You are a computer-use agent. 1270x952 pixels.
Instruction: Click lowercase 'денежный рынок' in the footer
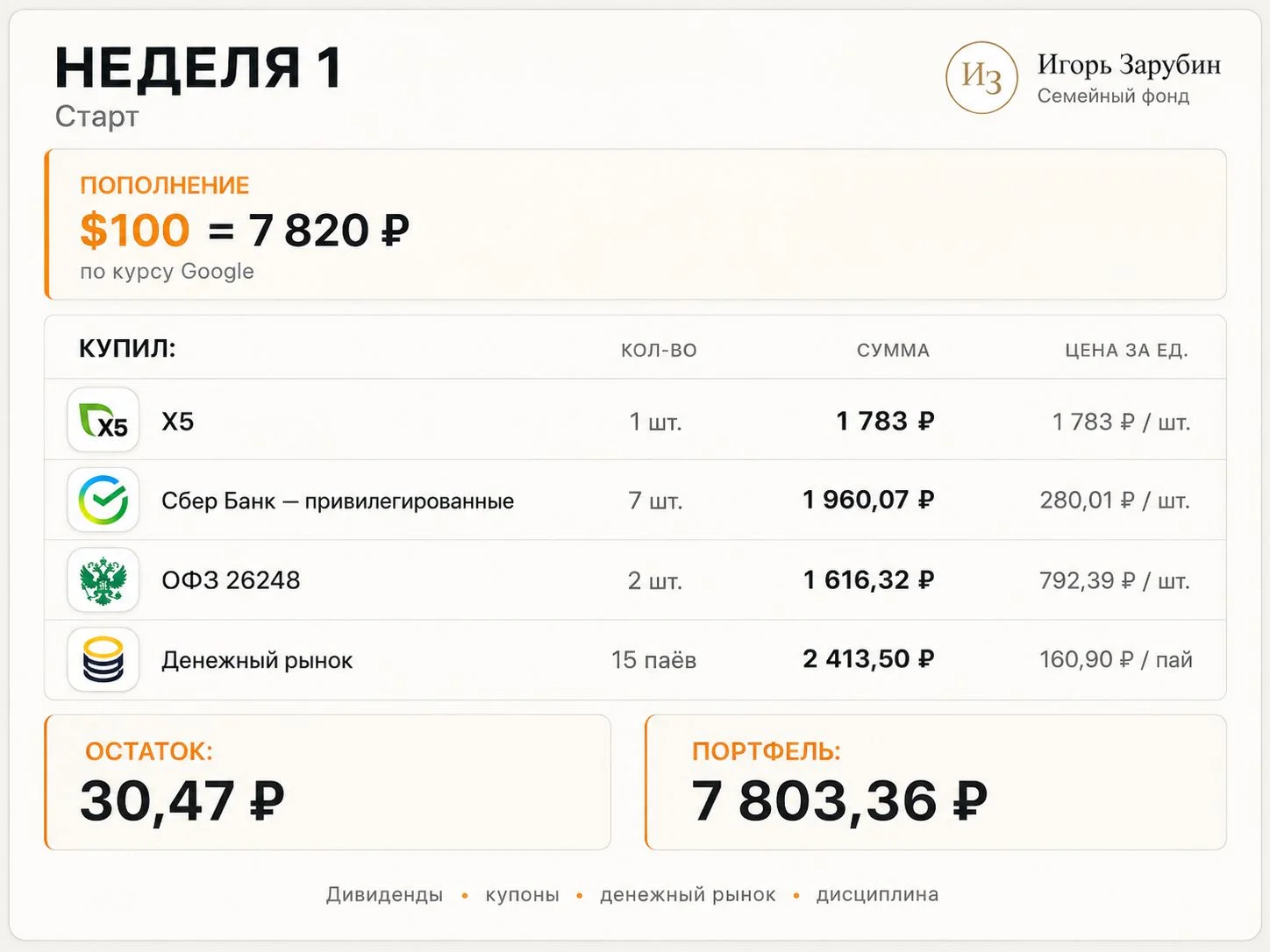[688, 895]
